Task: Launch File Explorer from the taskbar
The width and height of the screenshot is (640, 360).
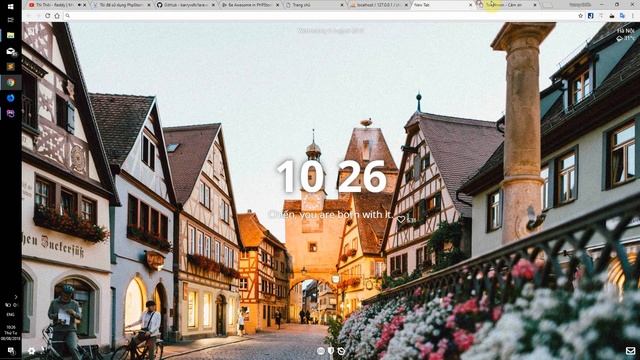Action: click(x=11, y=36)
